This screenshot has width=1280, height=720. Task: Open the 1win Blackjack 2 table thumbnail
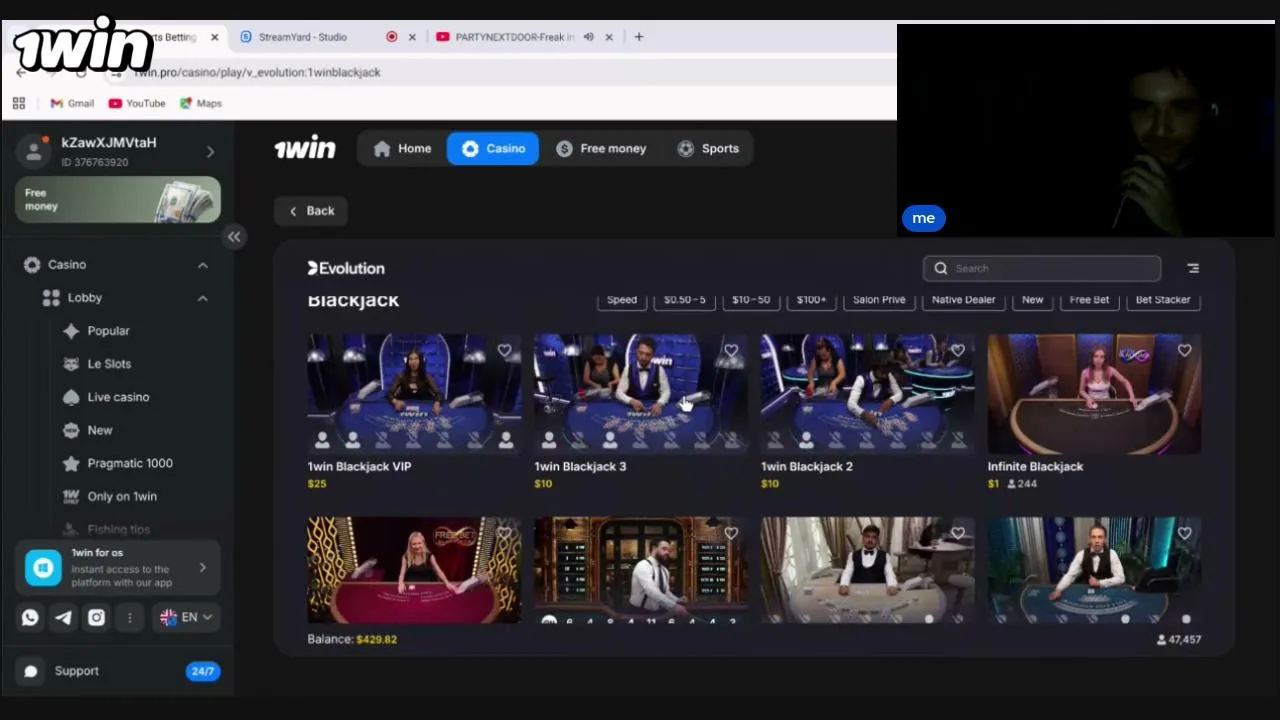tap(868, 393)
